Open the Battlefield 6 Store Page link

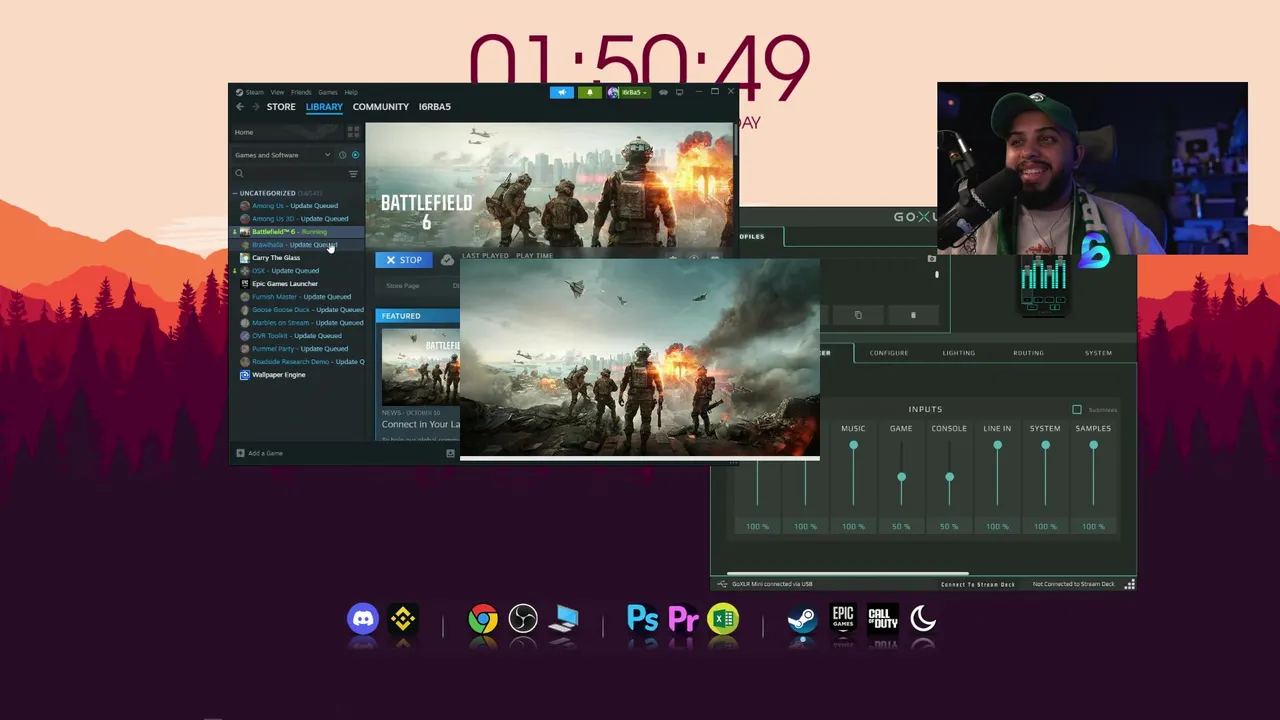tap(403, 286)
